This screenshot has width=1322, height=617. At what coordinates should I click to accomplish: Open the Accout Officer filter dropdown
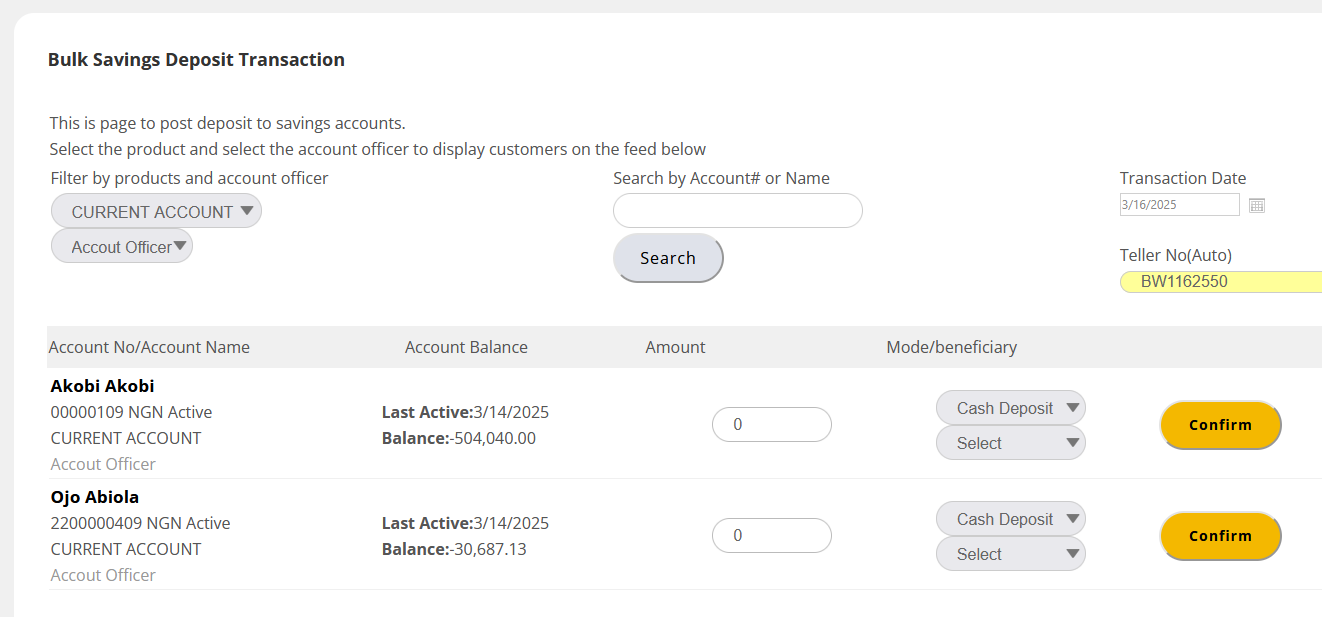point(122,246)
